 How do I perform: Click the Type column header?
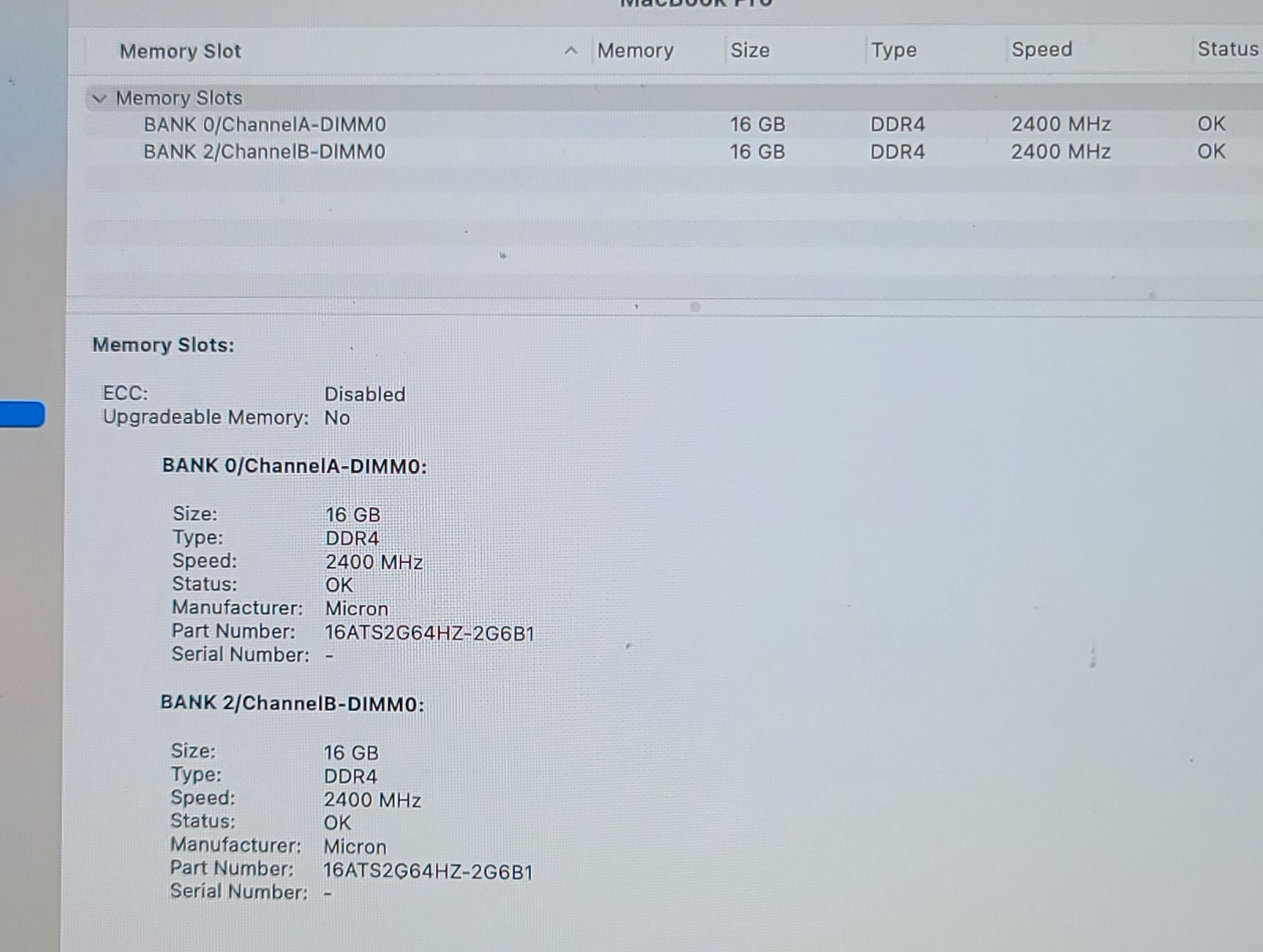point(894,50)
